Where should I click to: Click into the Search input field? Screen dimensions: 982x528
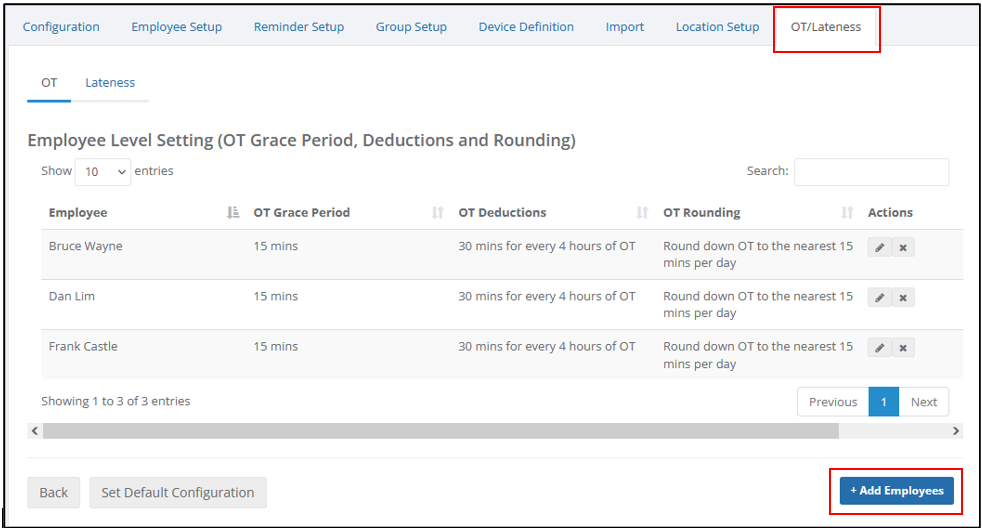(871, 172)
